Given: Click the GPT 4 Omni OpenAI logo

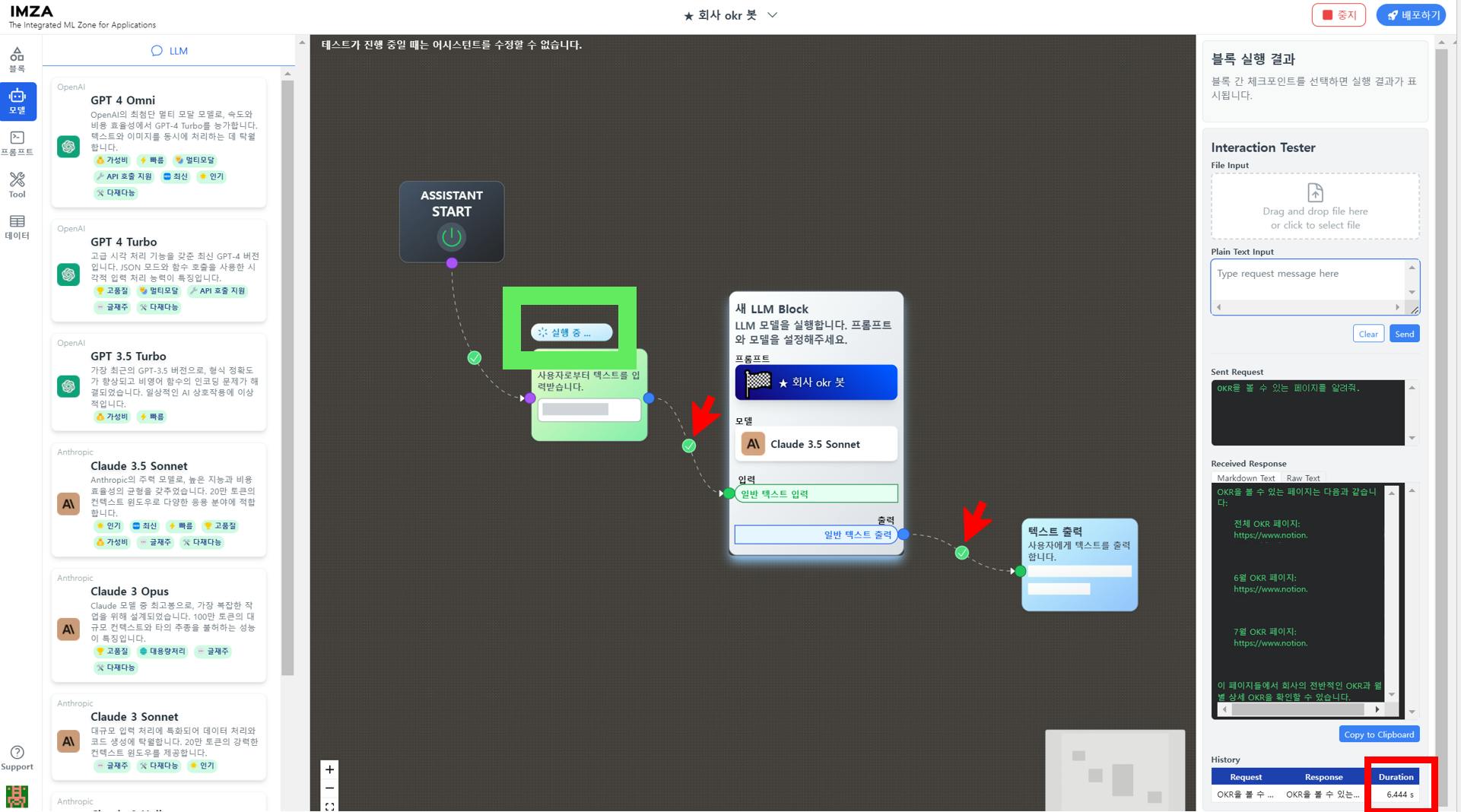Looking at the screenshot, I should (68, 146).
